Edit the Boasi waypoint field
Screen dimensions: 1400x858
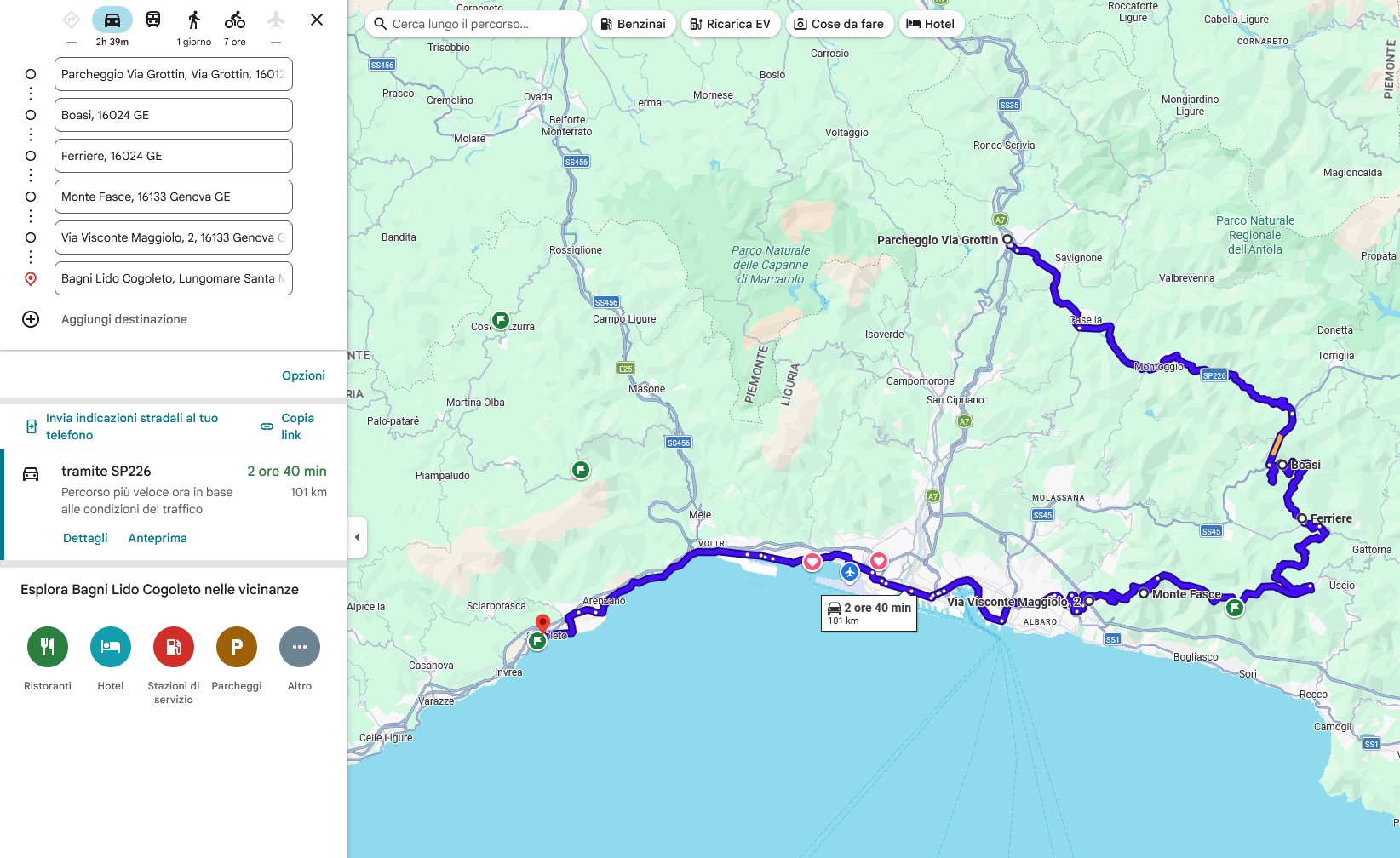coord(174,115)
